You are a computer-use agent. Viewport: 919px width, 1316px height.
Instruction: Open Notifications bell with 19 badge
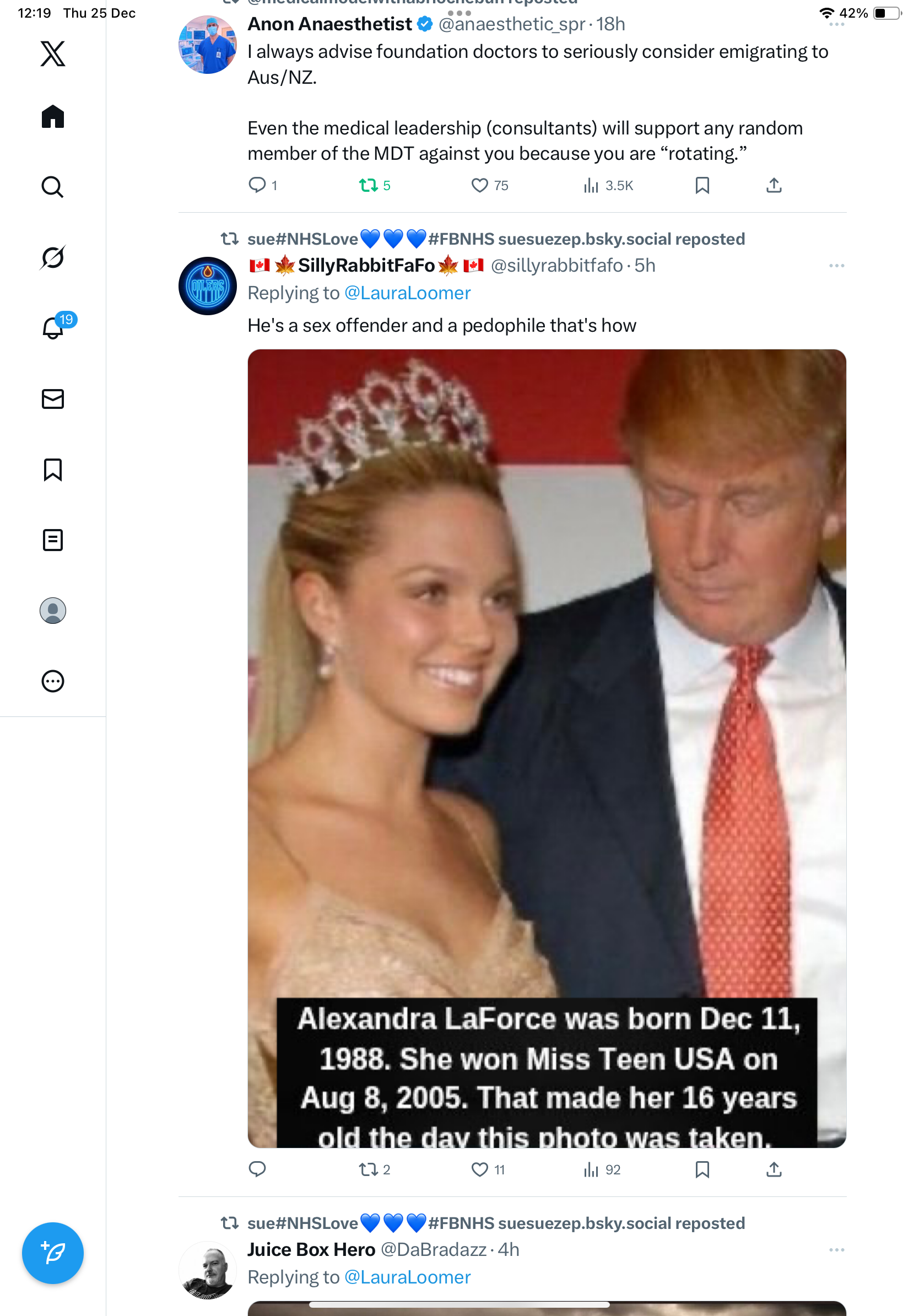54,328
